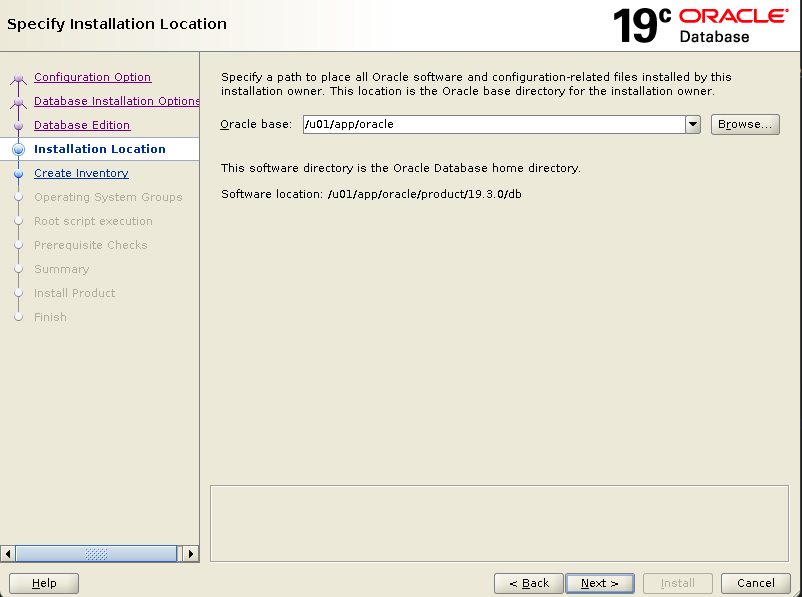Click the empty message area at bottom
The width and height of the screenshot is (802, 597).
pos(499,523)
